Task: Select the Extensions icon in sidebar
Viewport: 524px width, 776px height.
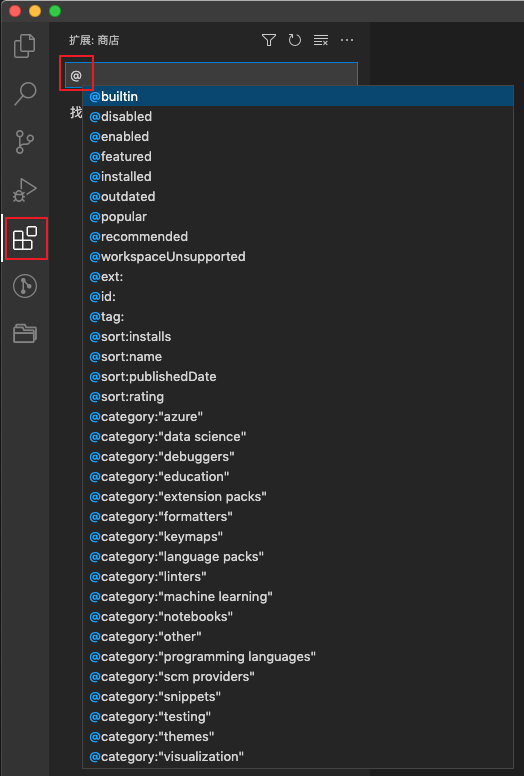Action: click(25, 239)
